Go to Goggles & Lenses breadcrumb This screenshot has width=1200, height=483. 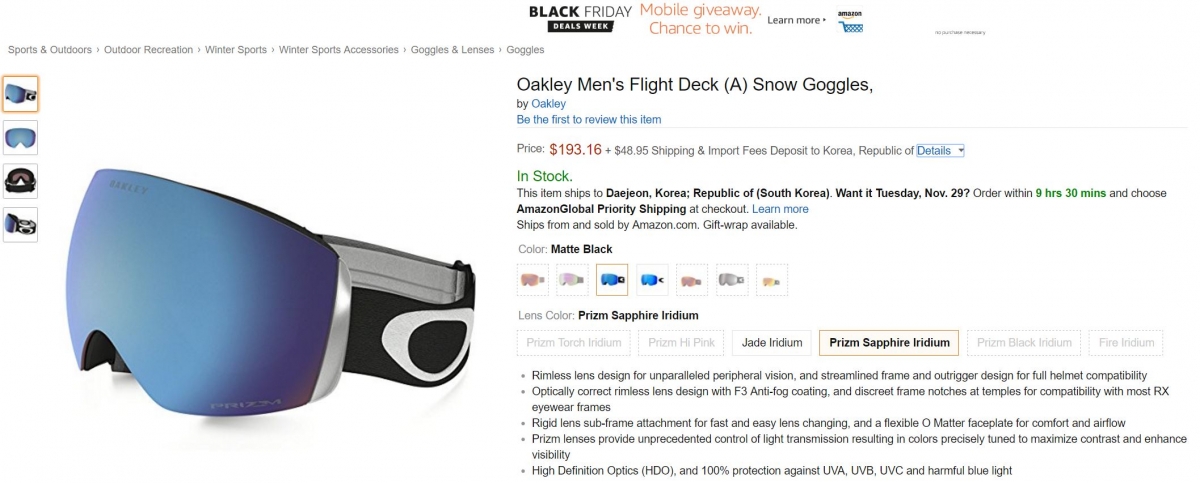[x=453, y=49]
